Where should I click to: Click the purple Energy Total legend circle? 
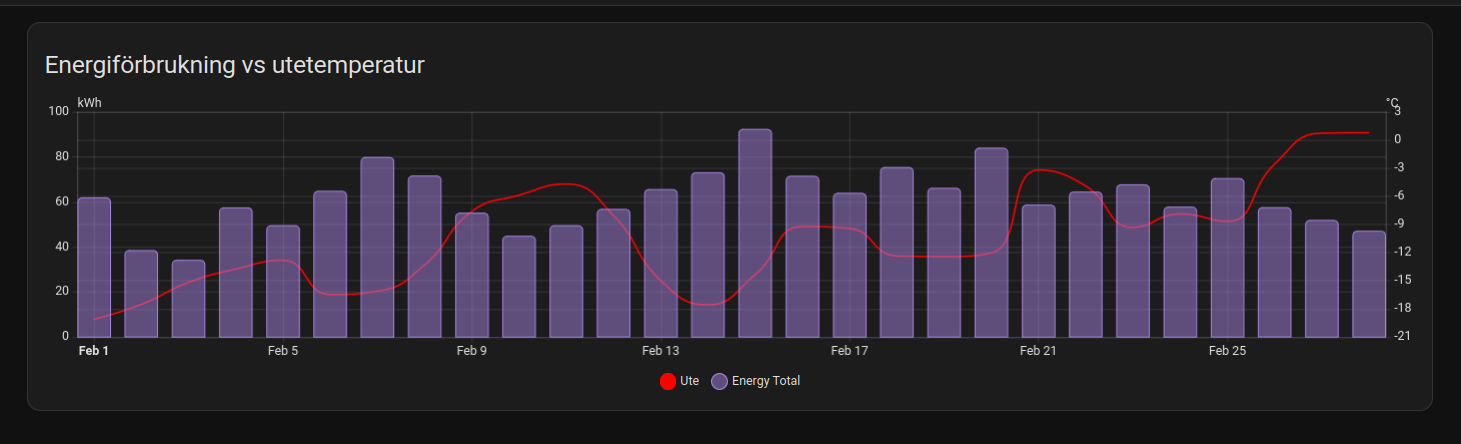tap(720, 381)
